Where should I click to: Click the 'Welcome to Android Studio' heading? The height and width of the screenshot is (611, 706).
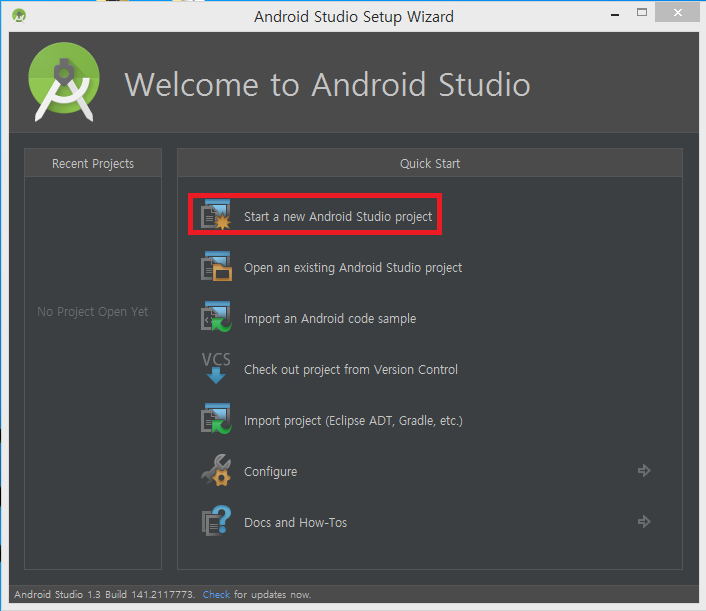[327, 85]
